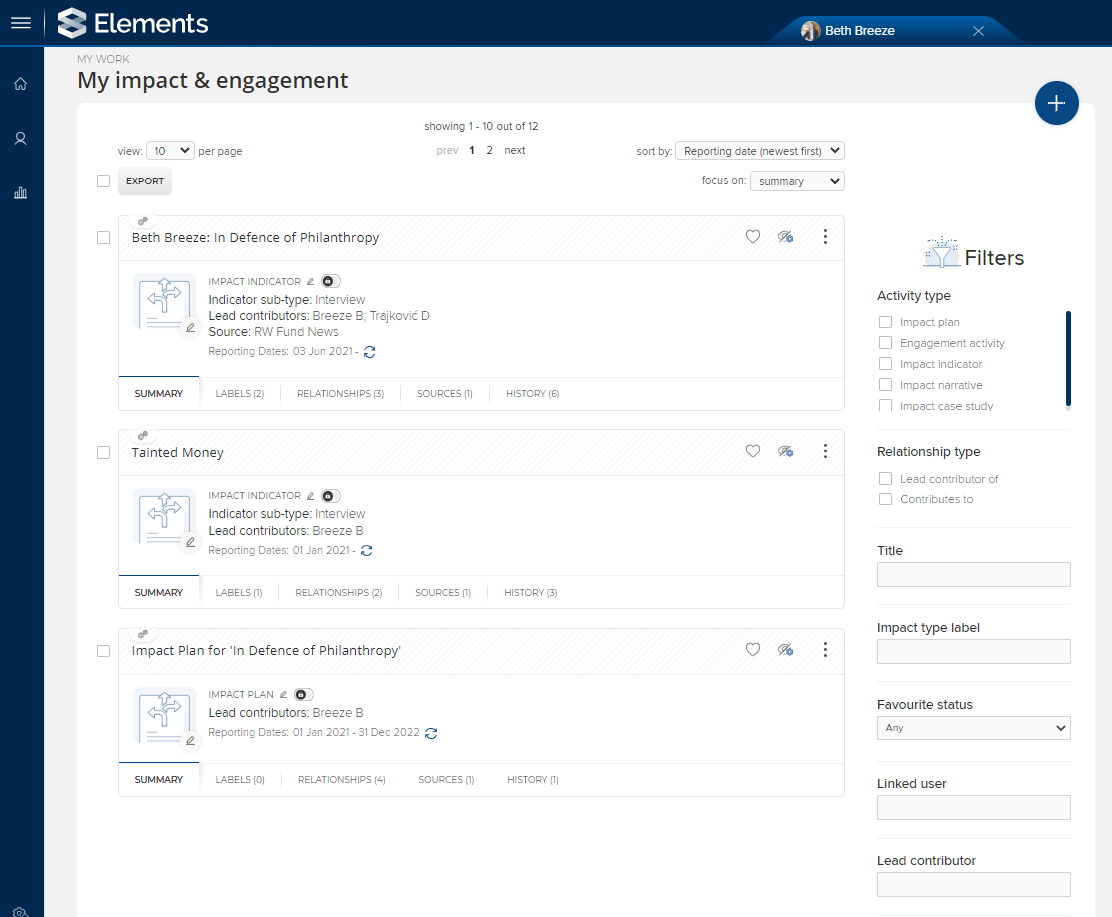The image size is (1112, 917).
Task: Expand the focus on summary dropdown
Action: (x=797, y=181)
